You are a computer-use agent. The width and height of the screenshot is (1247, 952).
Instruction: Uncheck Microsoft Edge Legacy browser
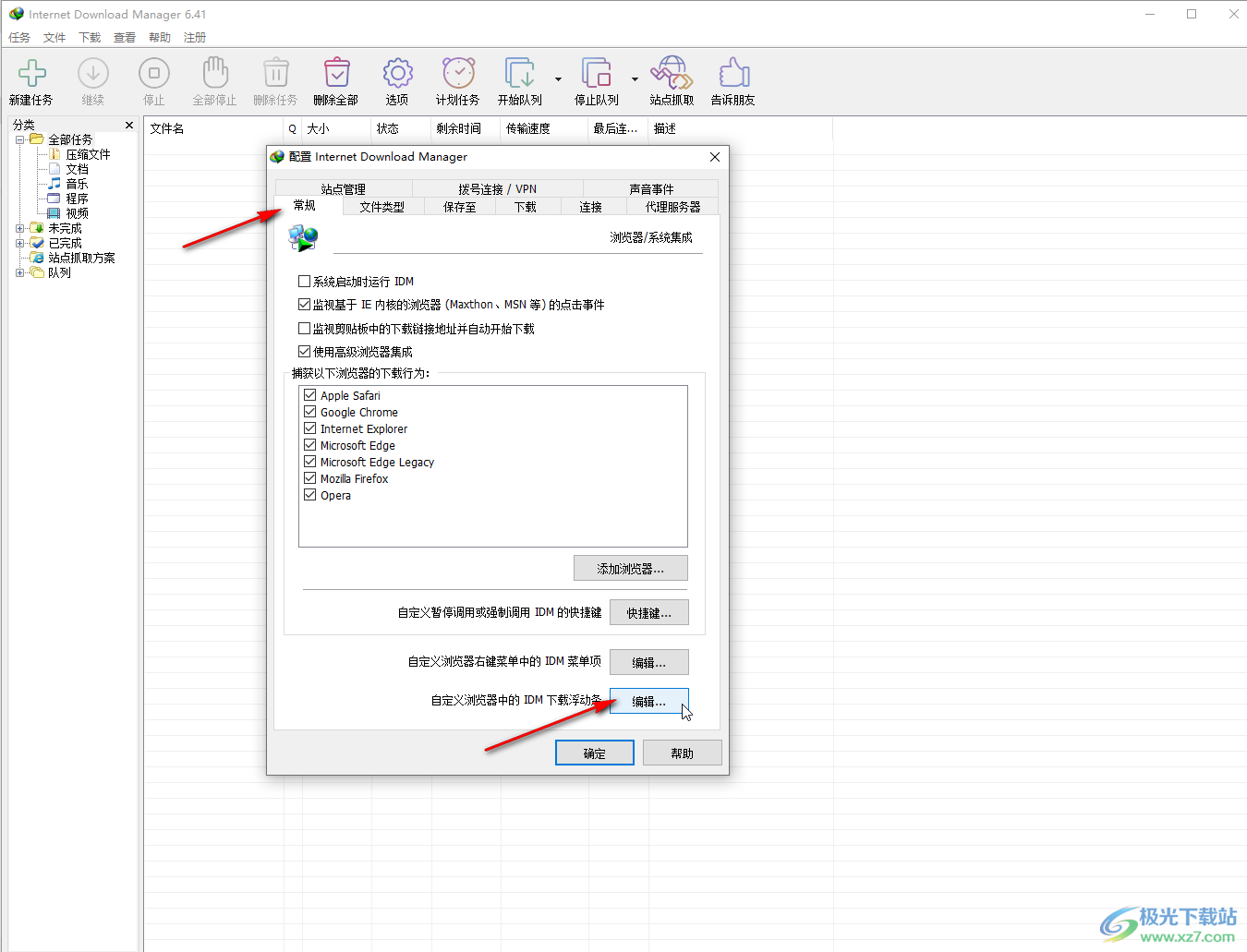click(310, 462)
